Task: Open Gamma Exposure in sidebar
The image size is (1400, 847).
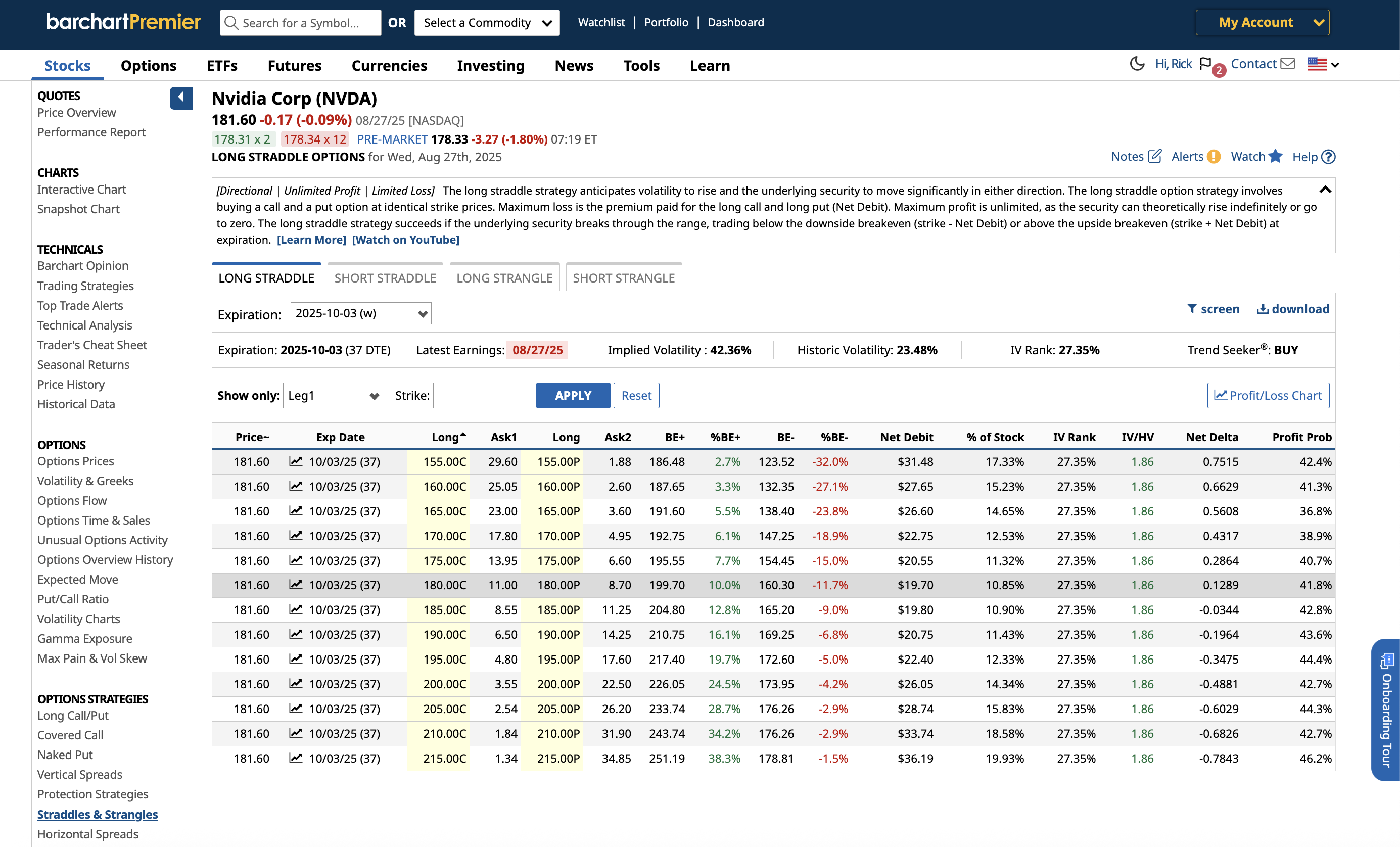Action: (x=85, y=638)
